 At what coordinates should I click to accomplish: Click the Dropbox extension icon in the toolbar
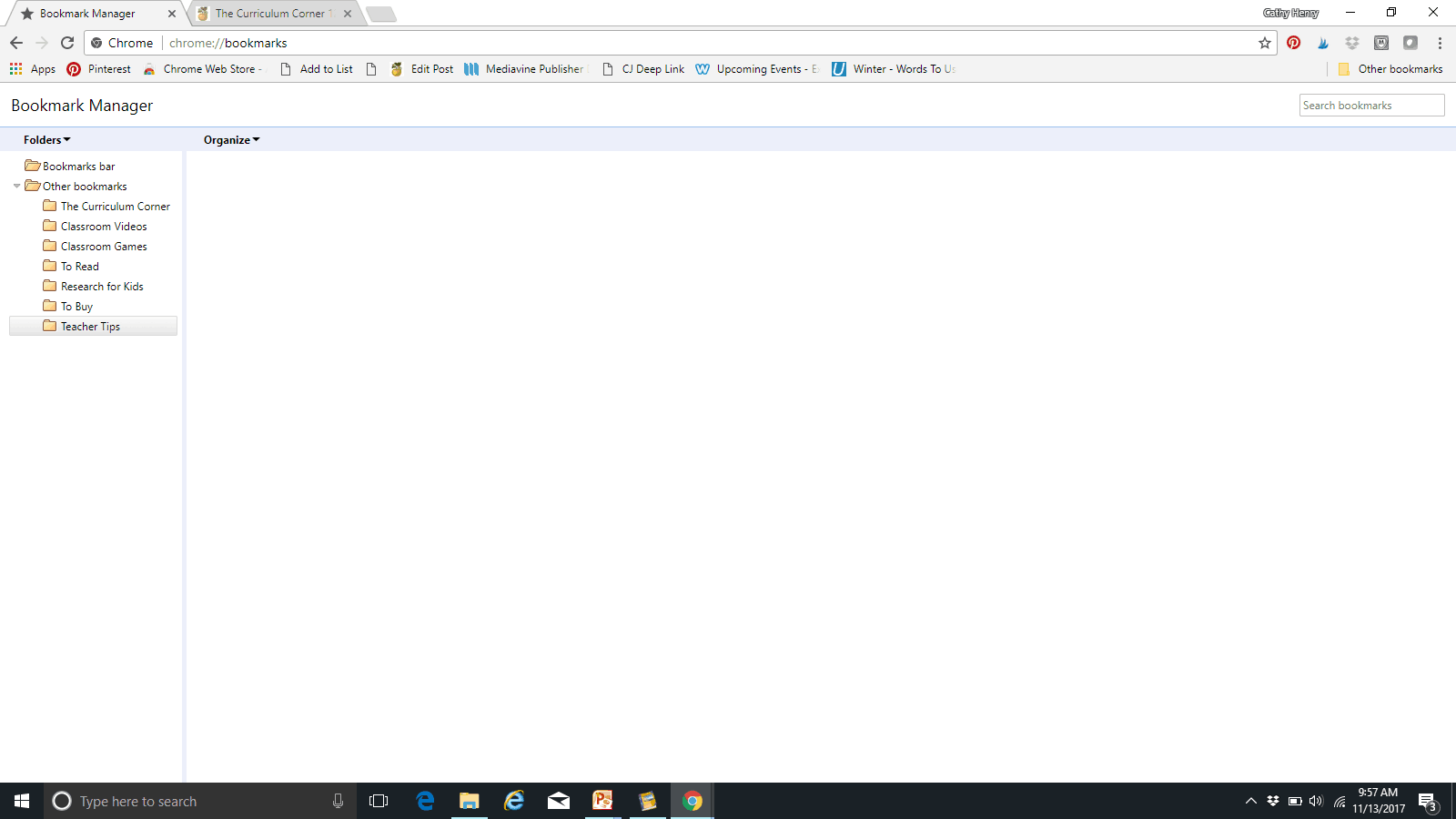point(1352,43)
